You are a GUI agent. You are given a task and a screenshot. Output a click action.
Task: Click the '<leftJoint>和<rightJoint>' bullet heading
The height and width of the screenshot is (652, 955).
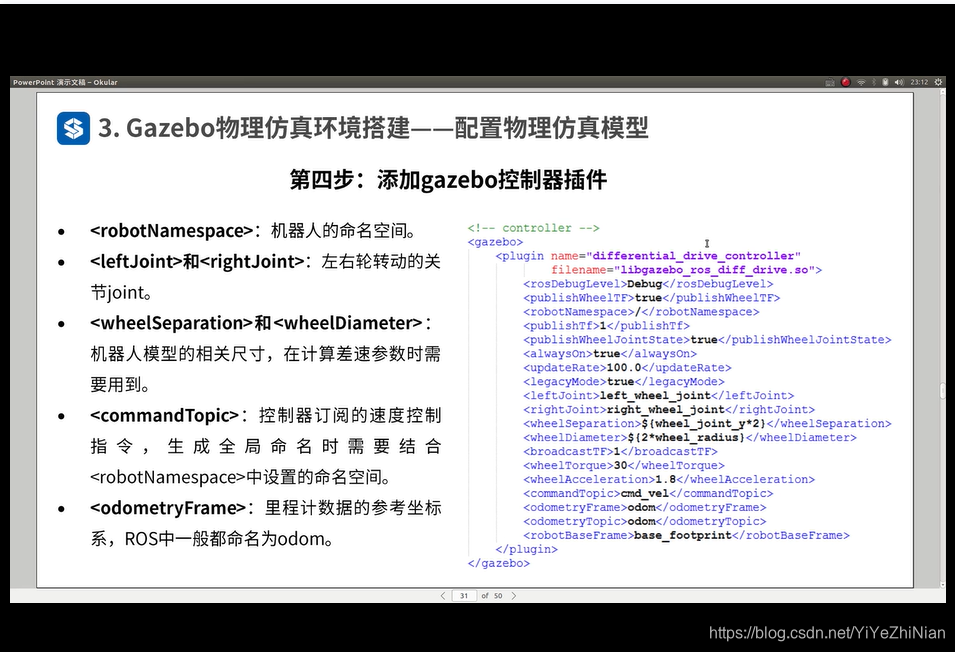click(x=197, y=262)
